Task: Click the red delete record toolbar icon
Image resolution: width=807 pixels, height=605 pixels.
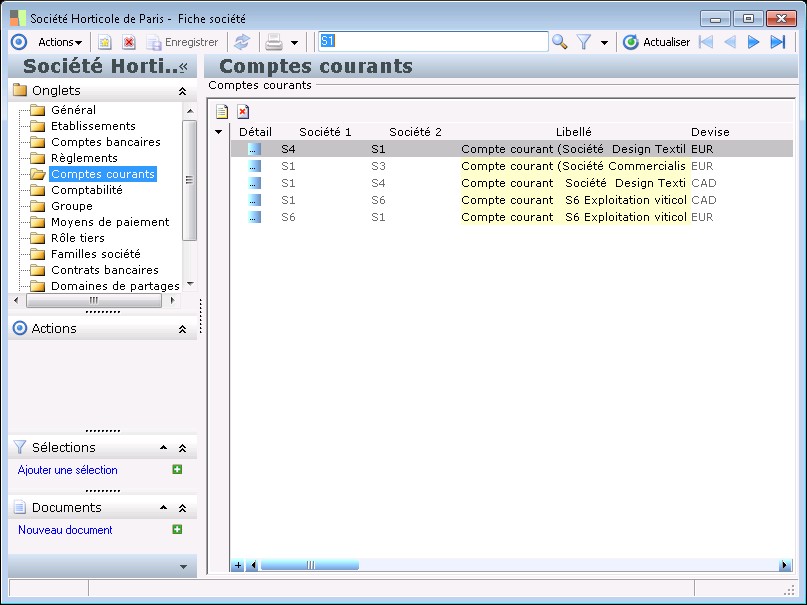Action: 129,42
